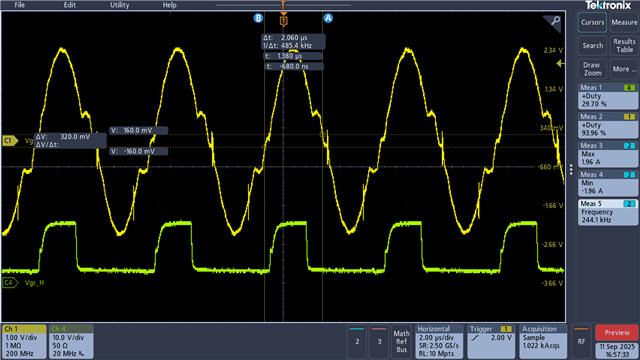Open the Math Ref Bus add menu

tap(402, 341)
